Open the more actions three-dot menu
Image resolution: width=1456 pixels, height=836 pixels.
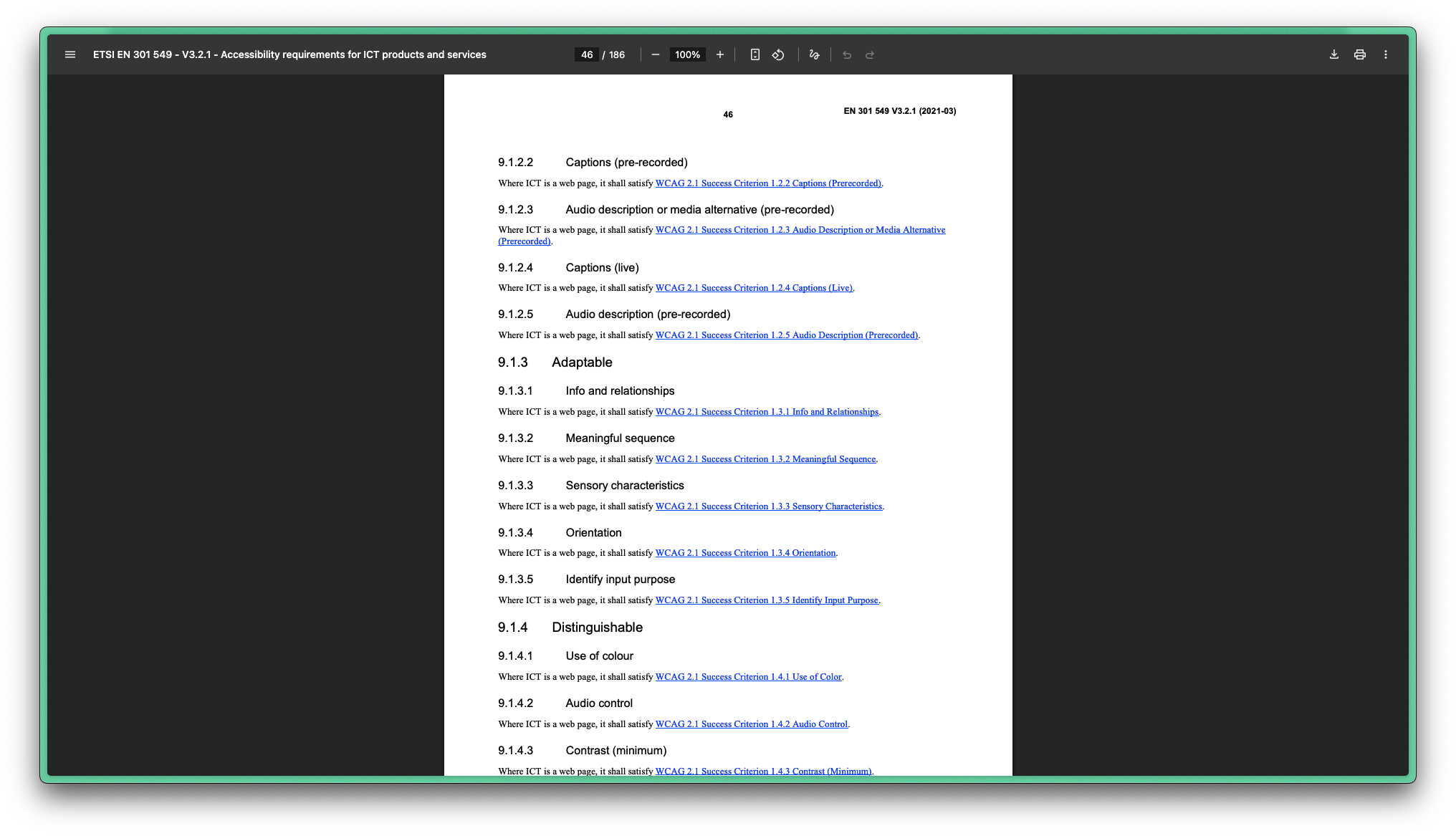point(1386,54)
